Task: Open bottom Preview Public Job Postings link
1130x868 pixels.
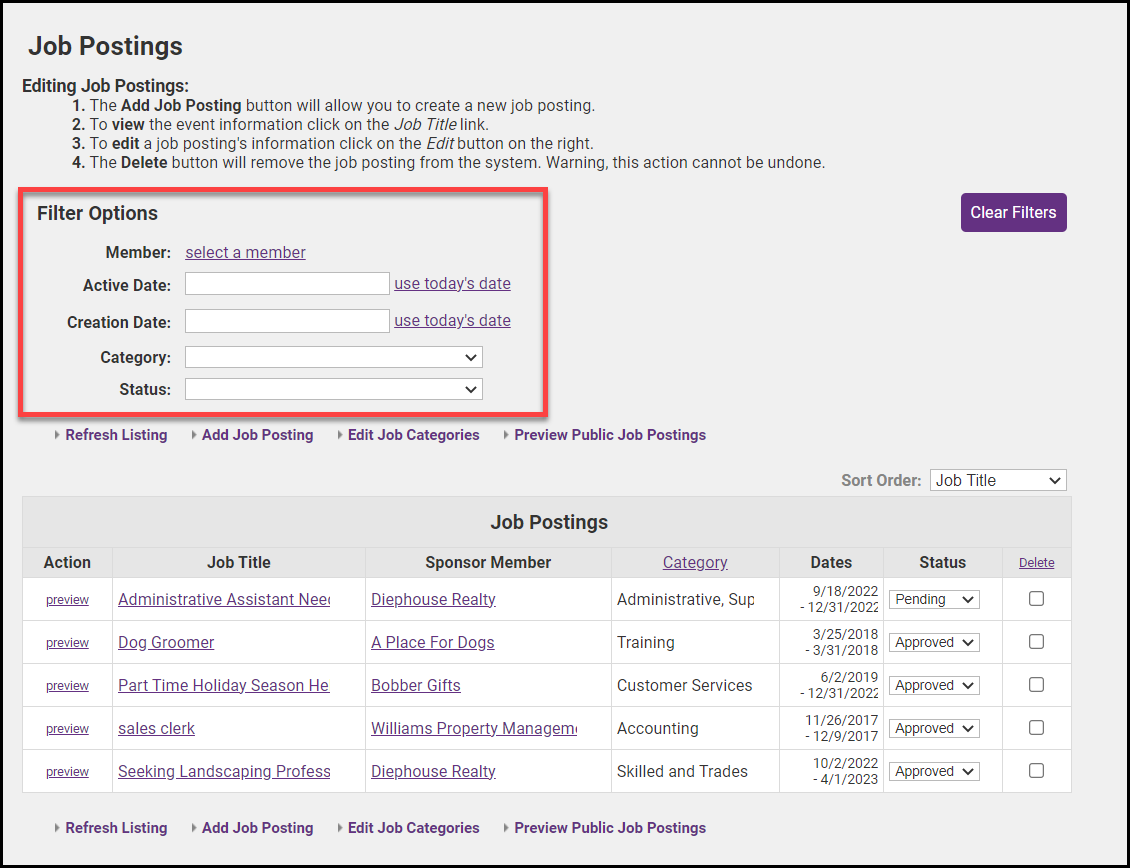Action: [609, 828]
